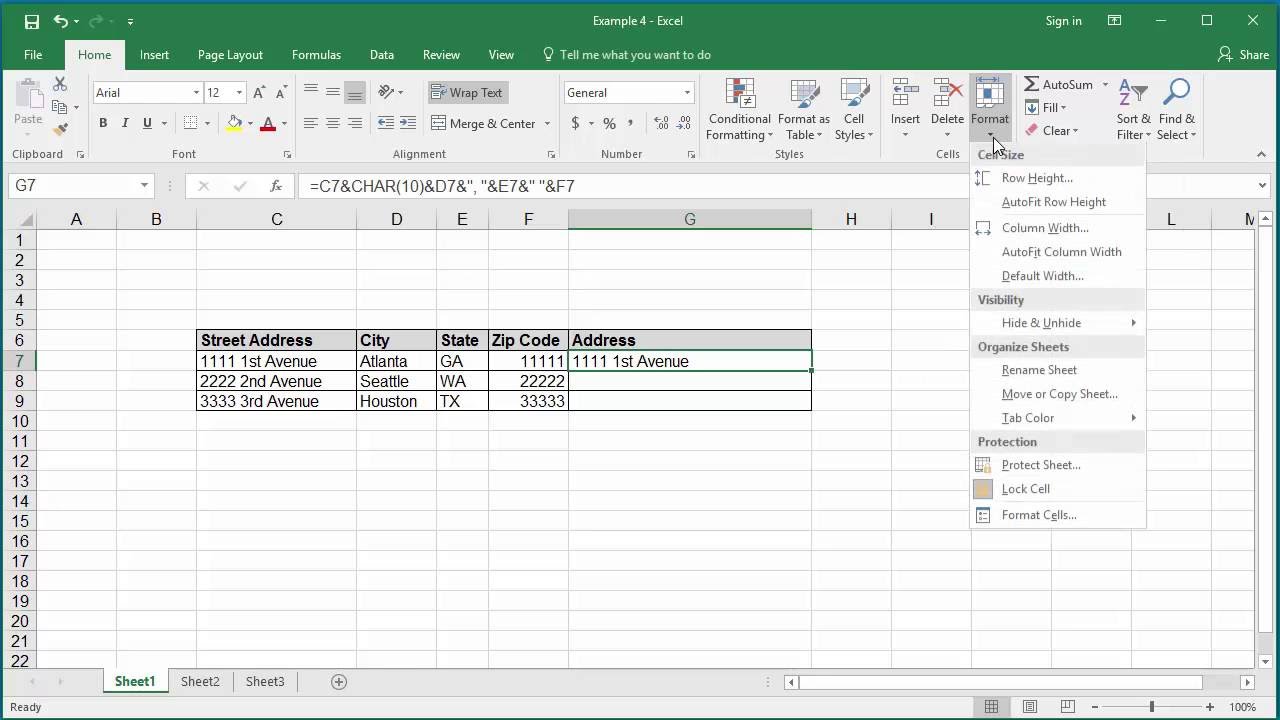Expand AutoSum dropdown arrow

coord(1105,85)
